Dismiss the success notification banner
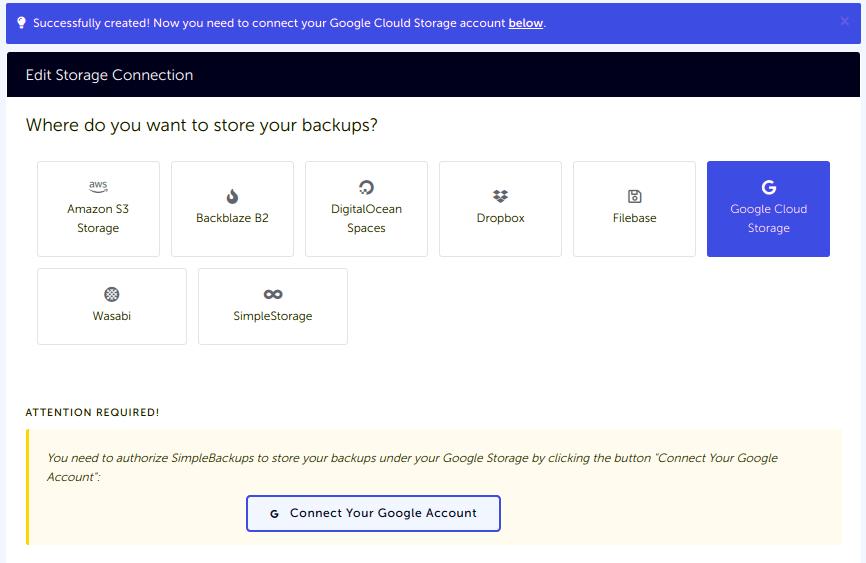This screenshot has width=866, height=563. [x=845, y=21]
